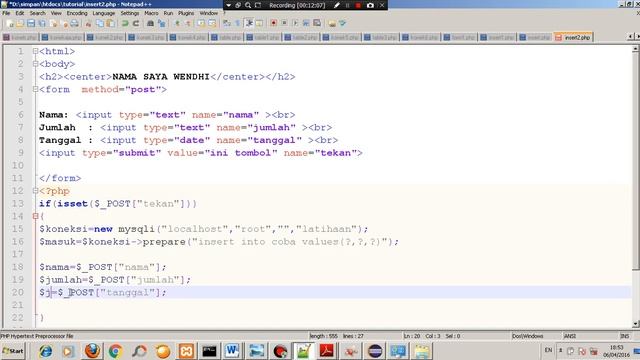
Task: Click line number 20 in the margin
Action: (17, 292)
